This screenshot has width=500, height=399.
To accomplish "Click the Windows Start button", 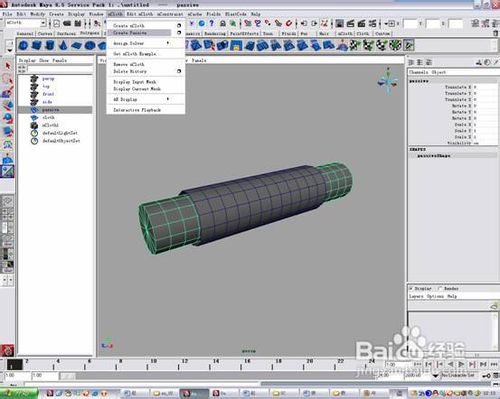I will click(x=19, y=393).
